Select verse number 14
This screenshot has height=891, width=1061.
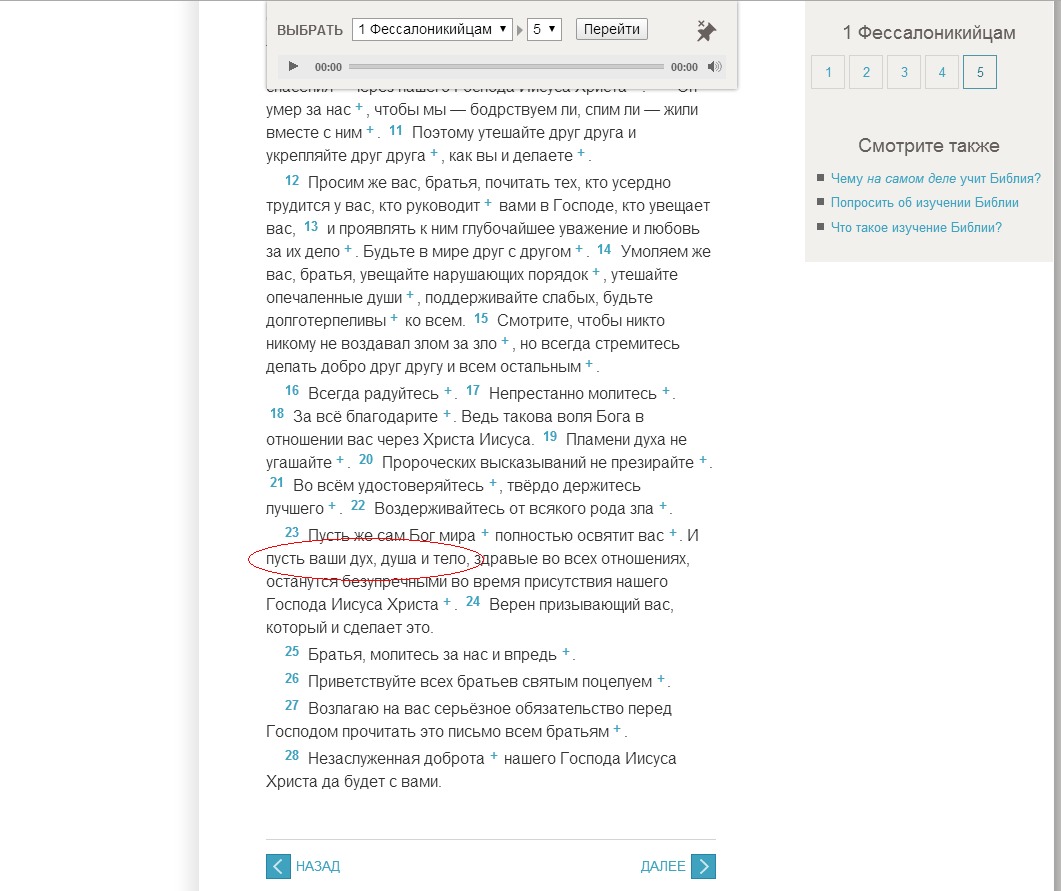point(604,250)
